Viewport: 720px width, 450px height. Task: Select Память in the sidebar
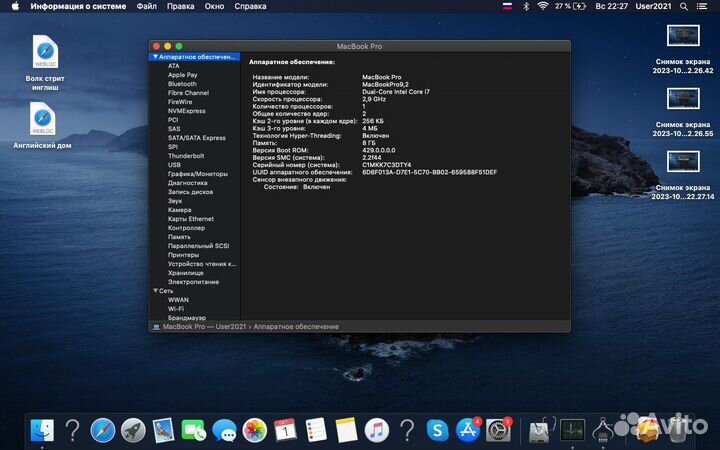tap(179, 237)
